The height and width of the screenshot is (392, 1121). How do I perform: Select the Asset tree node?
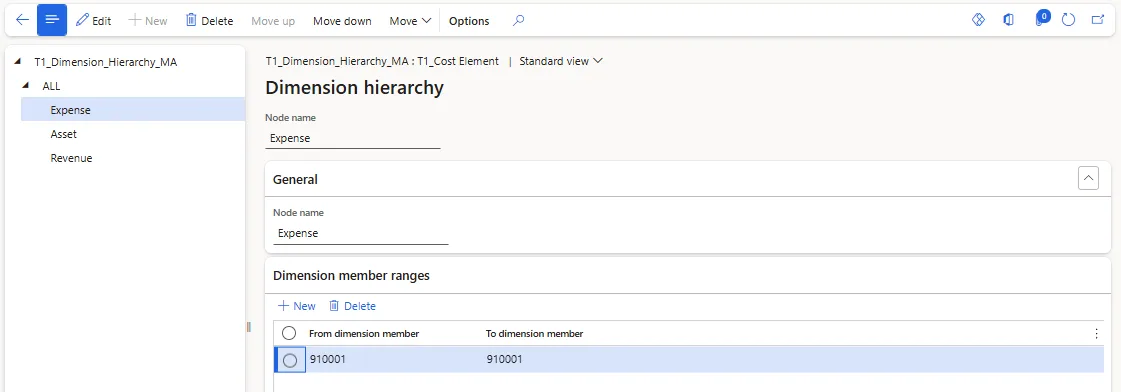(x=64, y=134)
